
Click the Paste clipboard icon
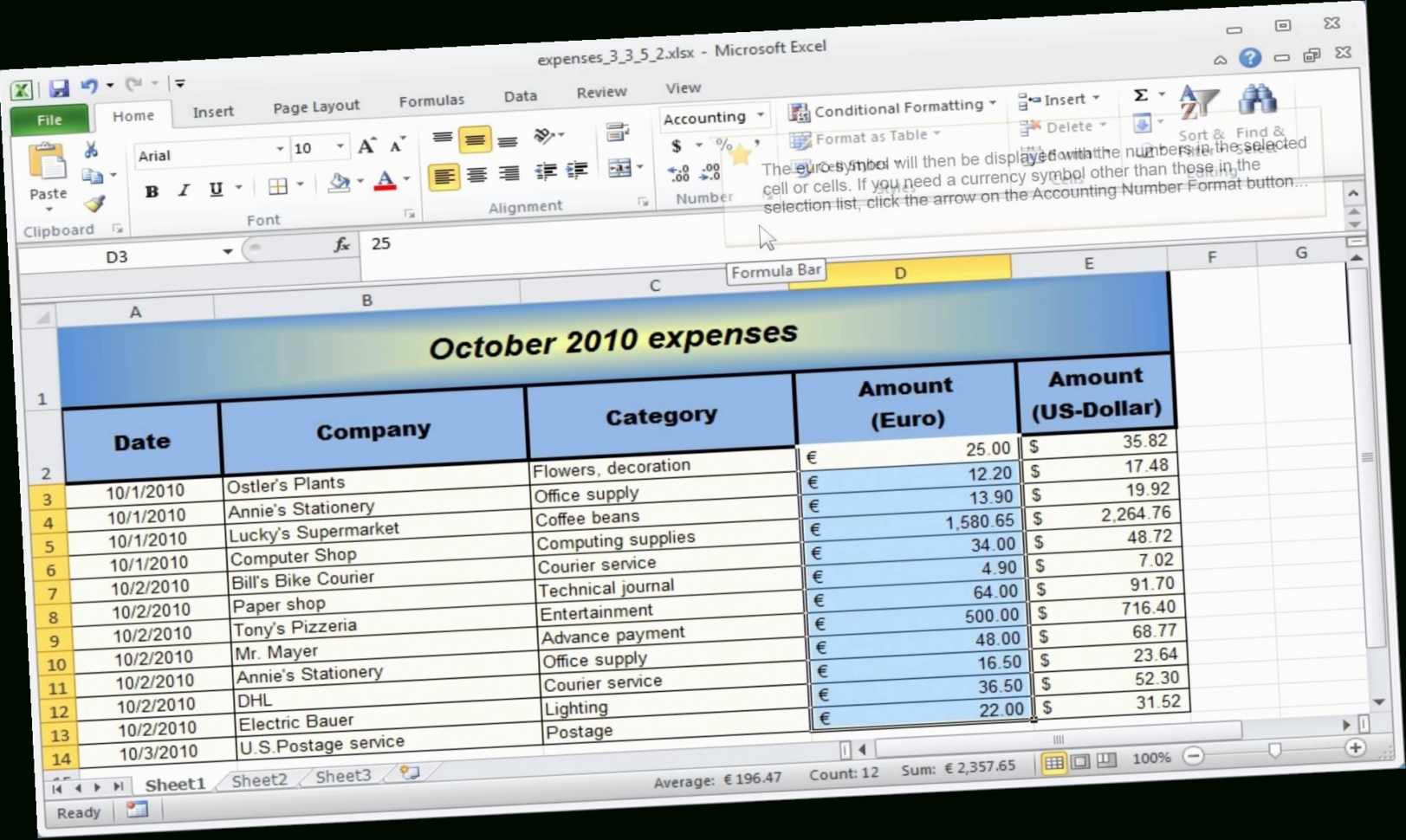pyautogui.click(x=47, y=163)
